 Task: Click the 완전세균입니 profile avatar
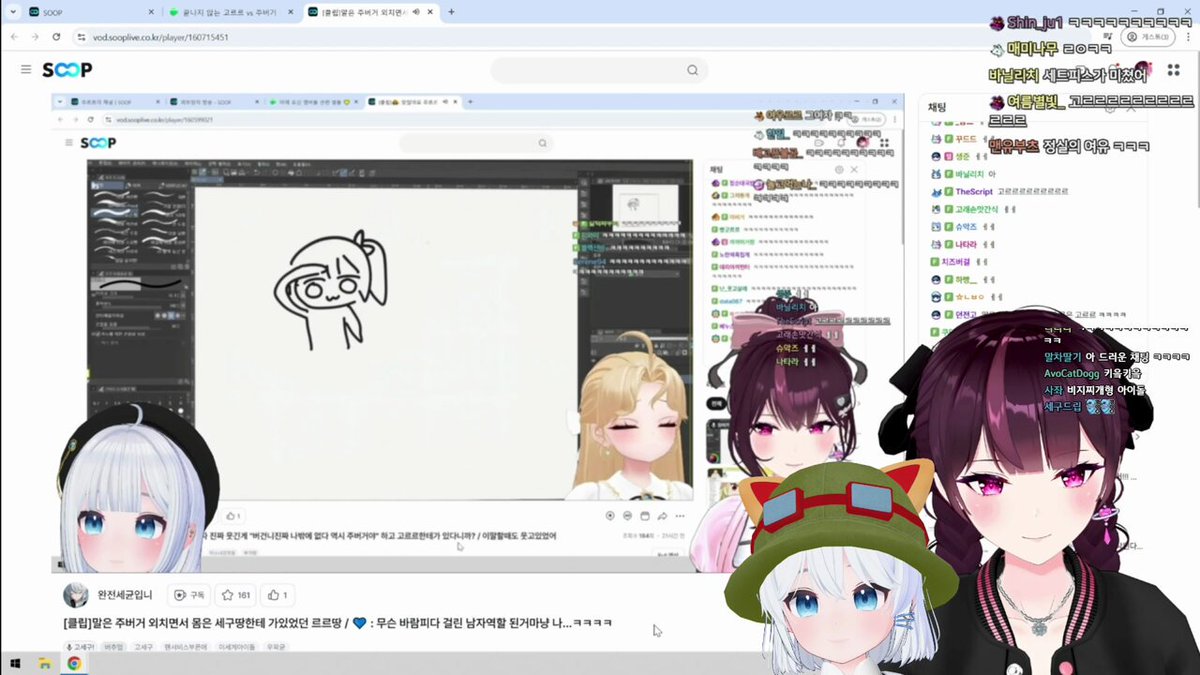(x=75, y=595)
